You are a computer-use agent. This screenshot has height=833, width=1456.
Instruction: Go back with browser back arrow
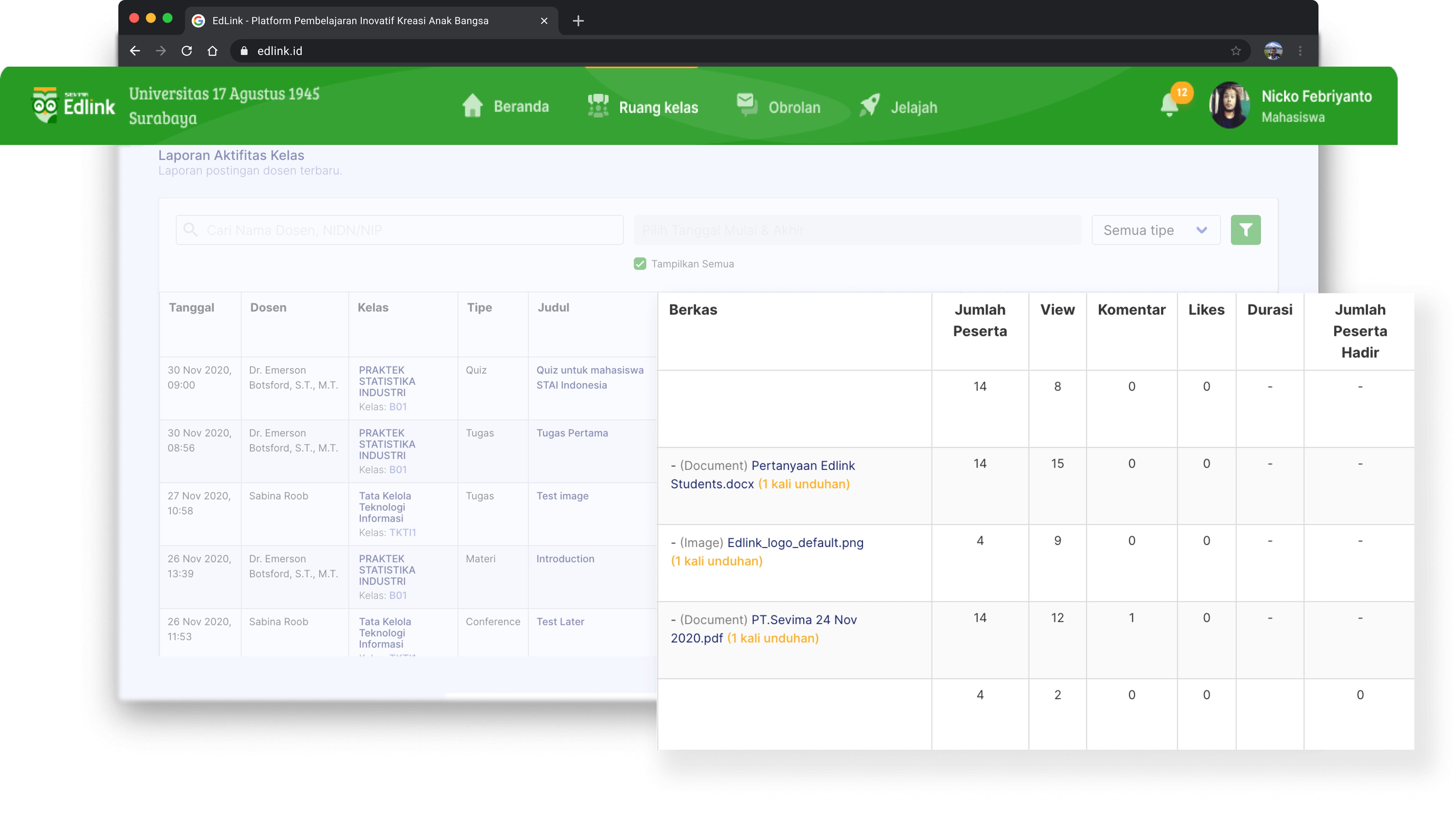click(x=135, y=51)
